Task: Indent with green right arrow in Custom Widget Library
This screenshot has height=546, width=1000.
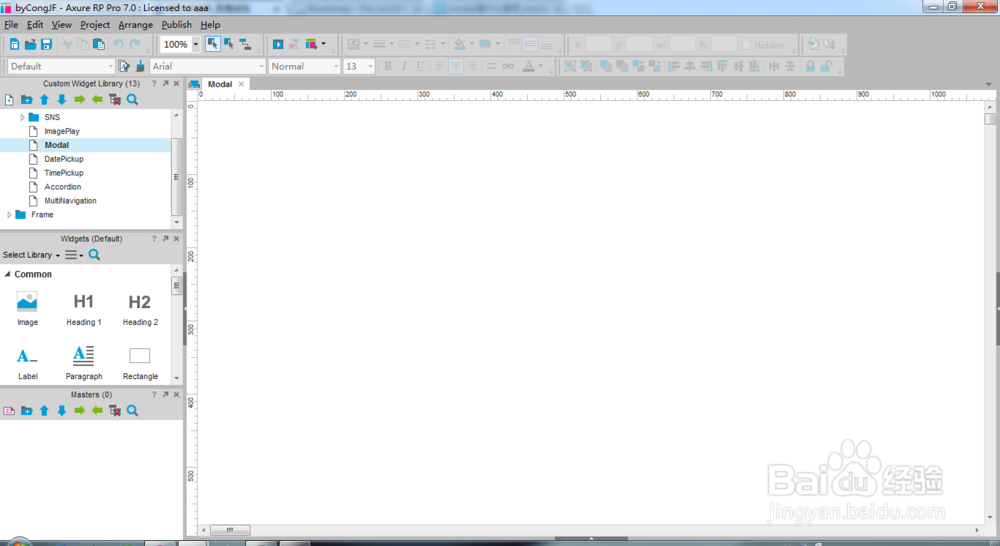Action: point(80,100)
